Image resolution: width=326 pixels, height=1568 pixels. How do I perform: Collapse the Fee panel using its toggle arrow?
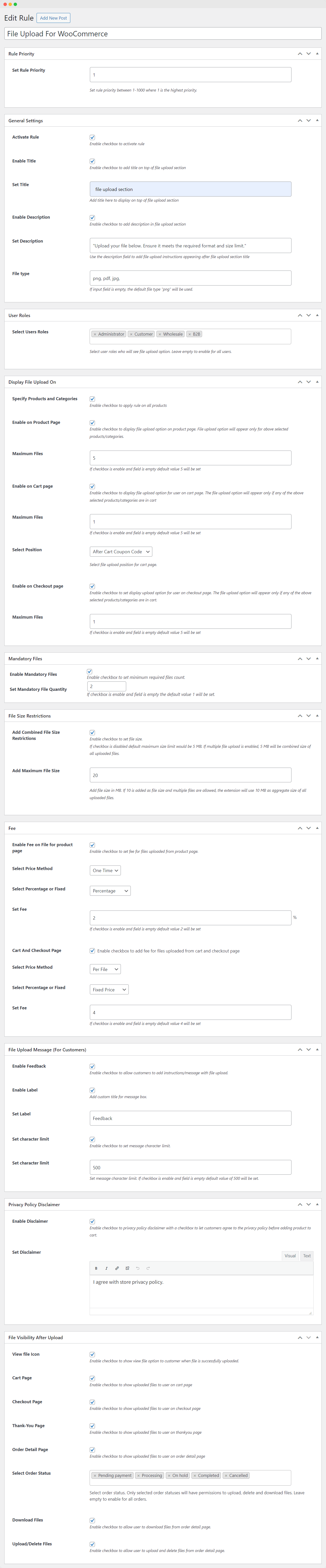pos(317,828)
